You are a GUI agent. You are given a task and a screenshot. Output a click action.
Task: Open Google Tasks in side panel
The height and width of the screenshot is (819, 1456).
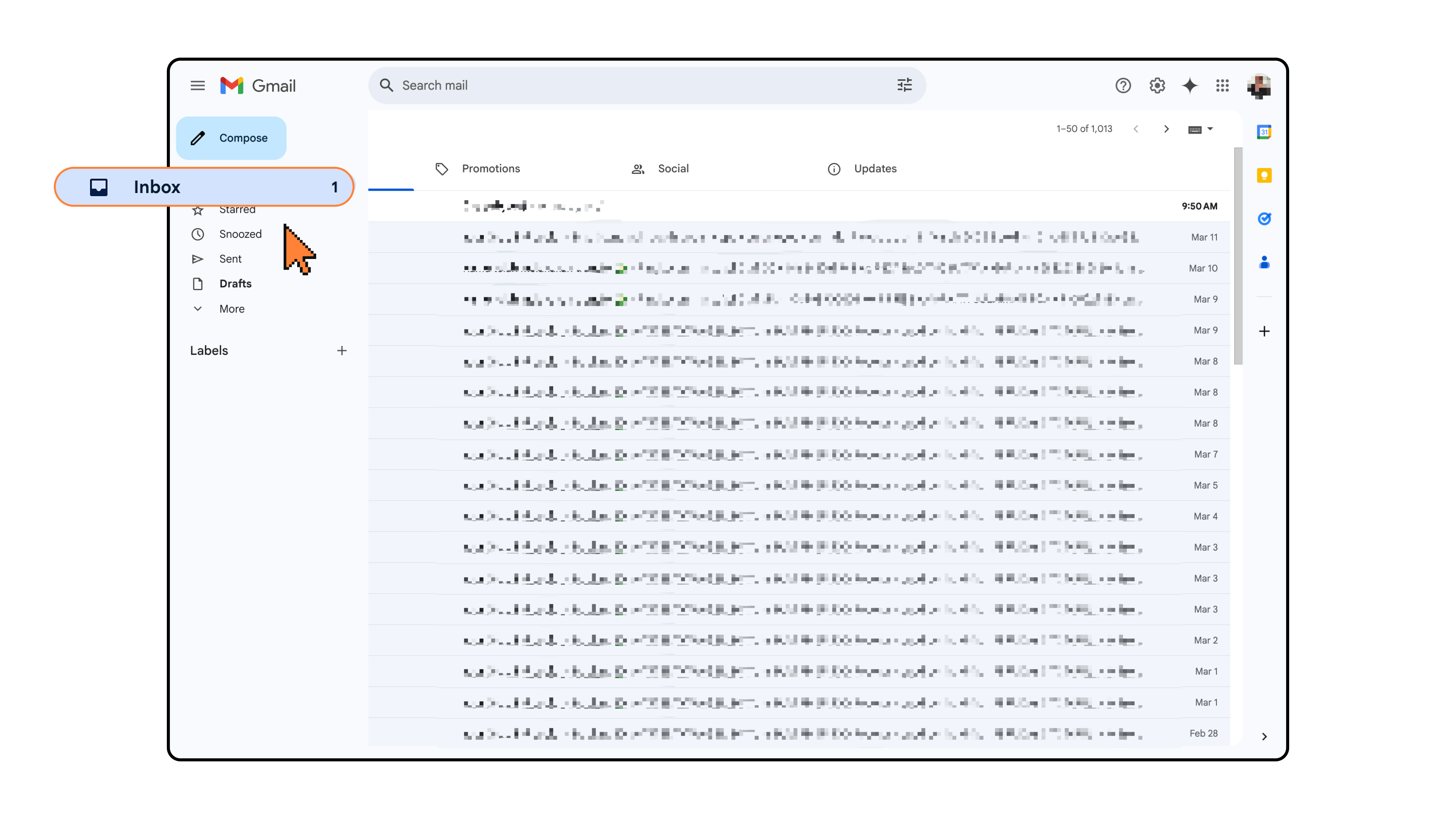click(x=1264, y=219)
